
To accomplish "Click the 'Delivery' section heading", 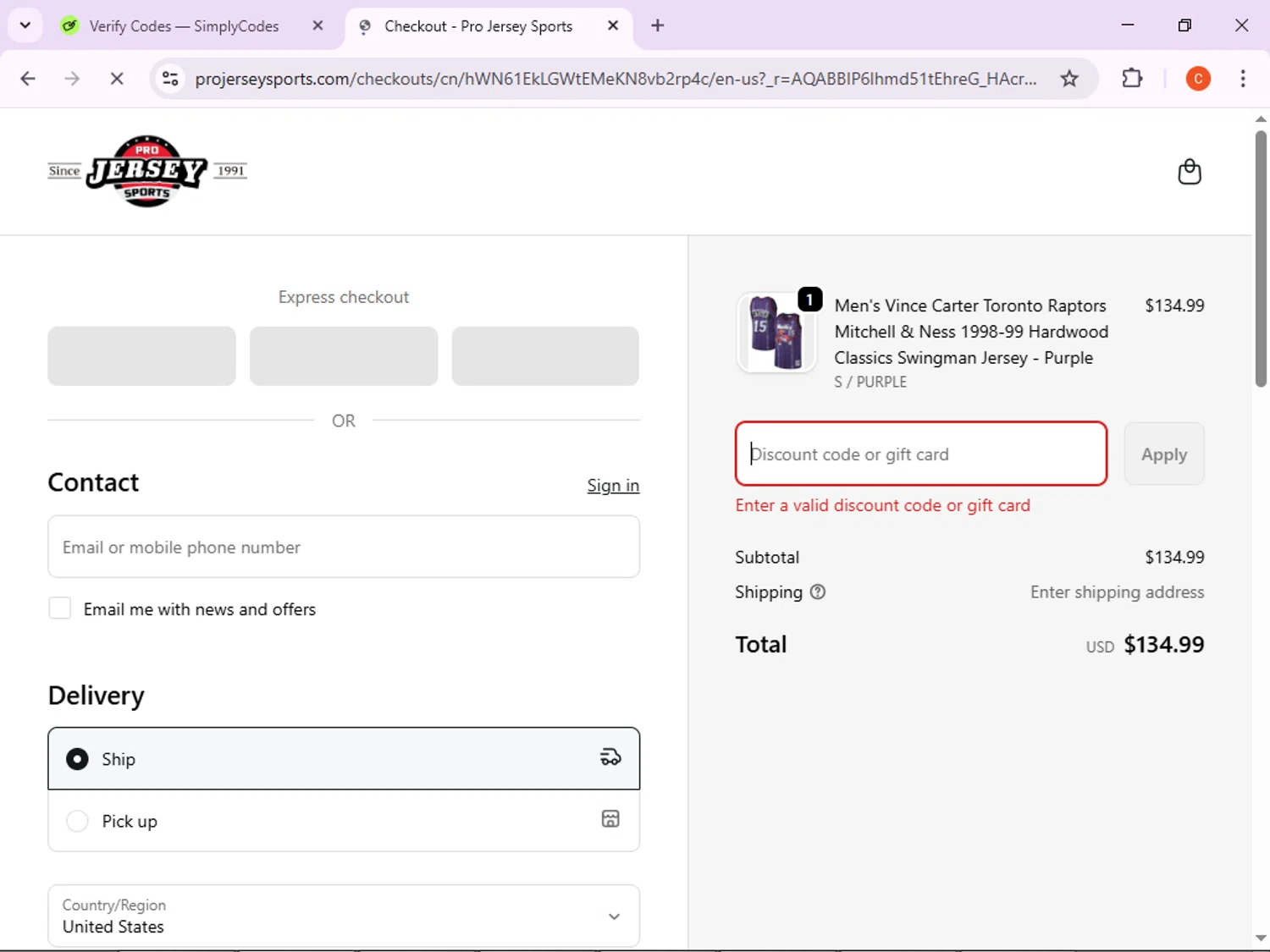I will [96, 696].
